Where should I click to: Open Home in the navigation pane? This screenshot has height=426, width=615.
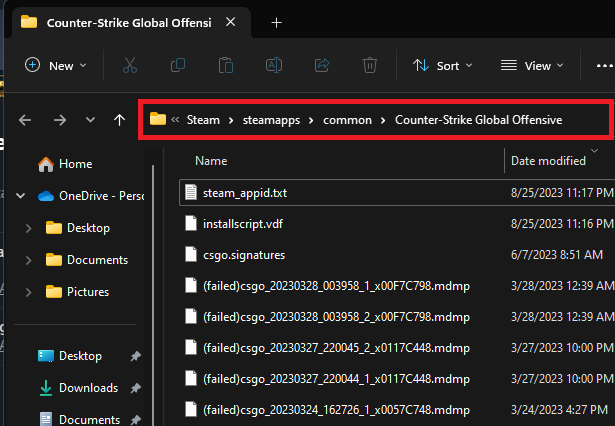click(x=75, y=164)
